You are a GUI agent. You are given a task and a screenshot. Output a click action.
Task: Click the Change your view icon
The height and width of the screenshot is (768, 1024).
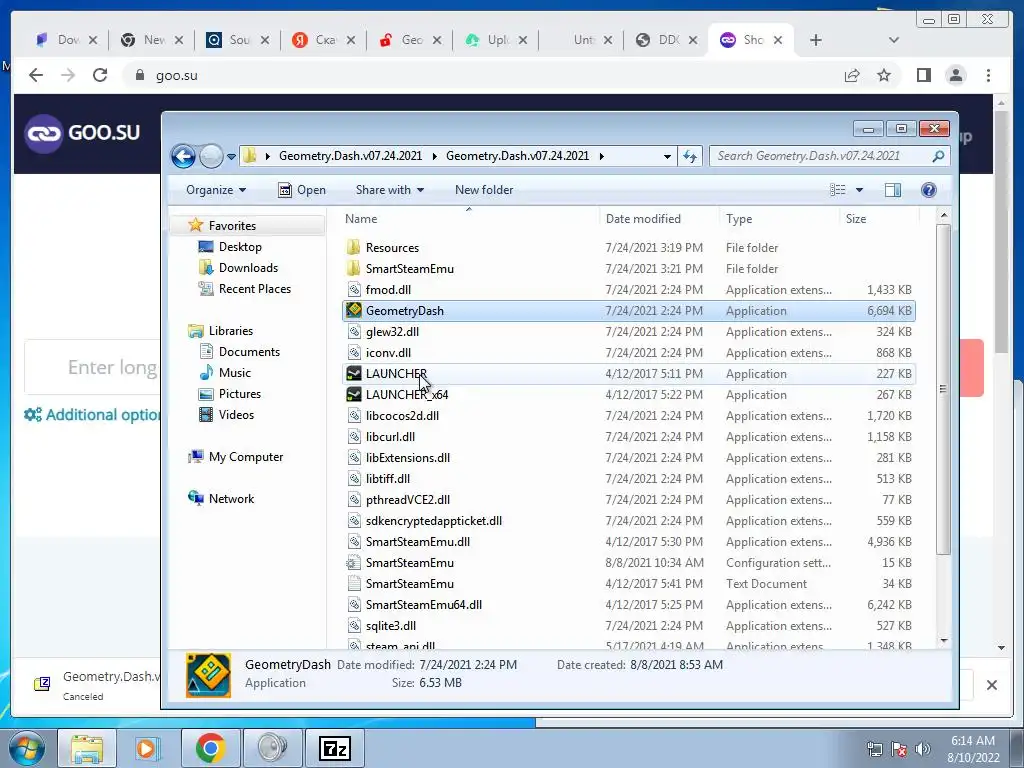838,190
